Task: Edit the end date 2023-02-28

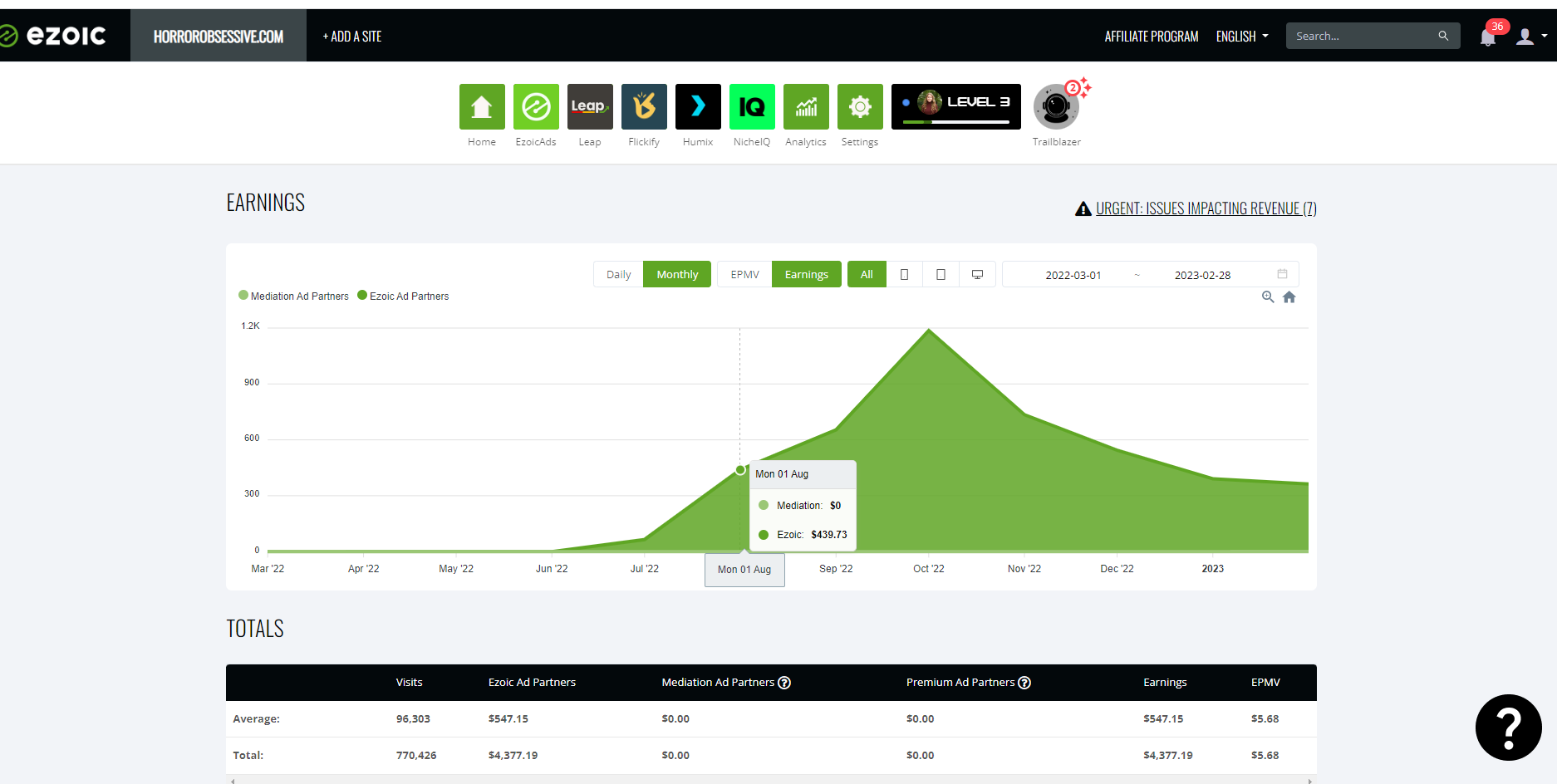Action: coord(1202,275)
